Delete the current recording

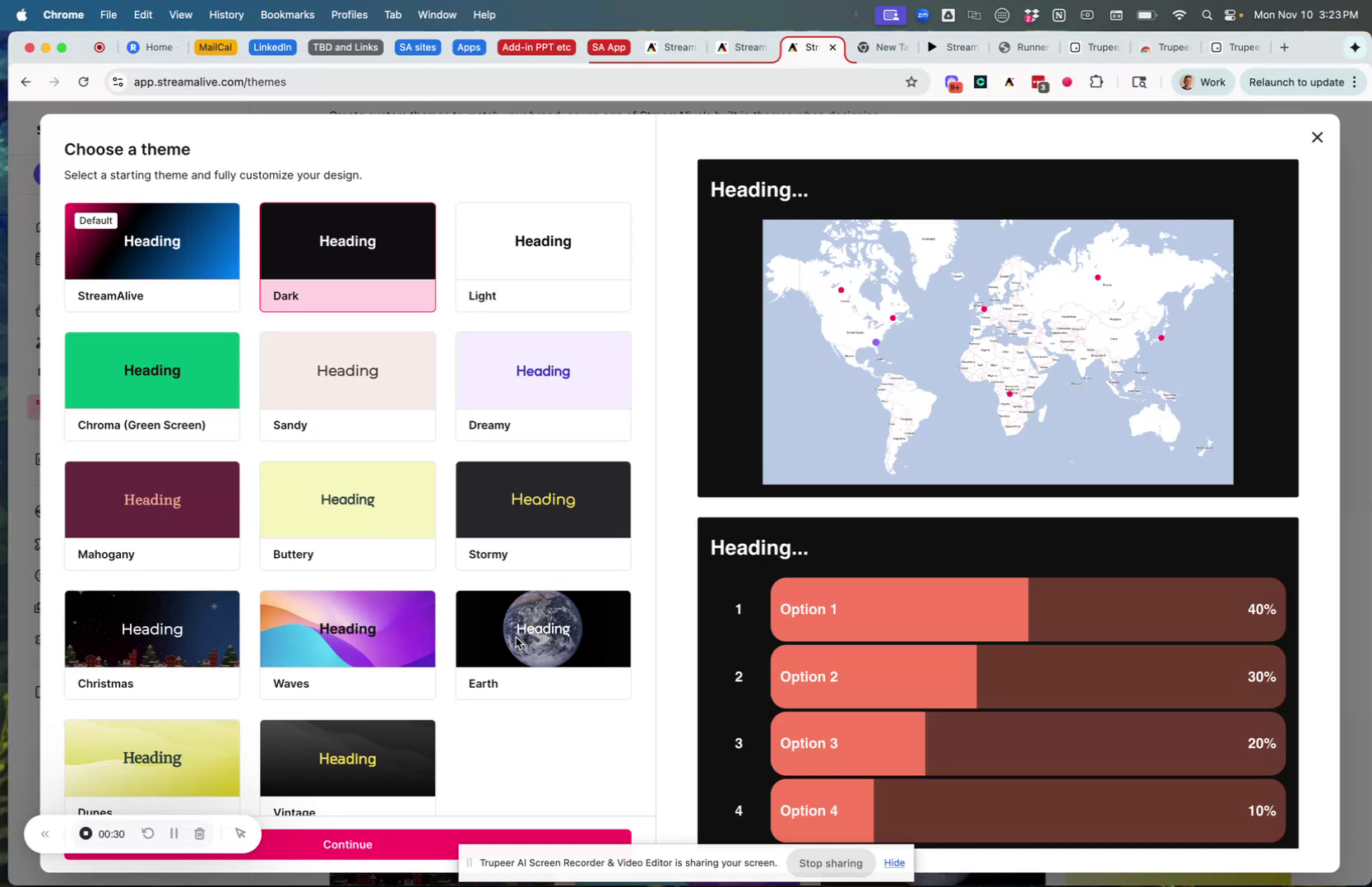coord(199,834)
